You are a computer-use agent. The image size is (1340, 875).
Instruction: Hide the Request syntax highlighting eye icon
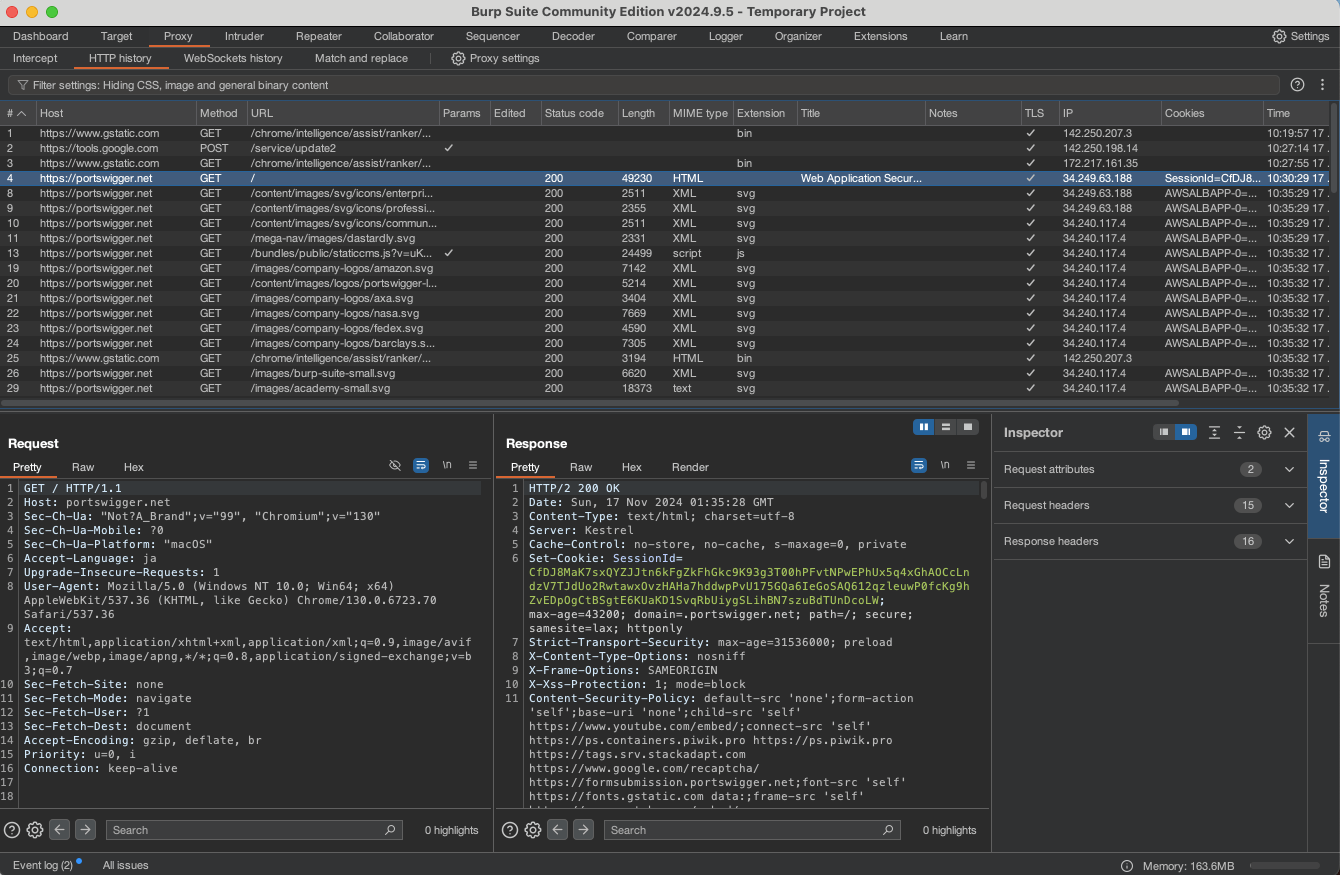point(395,465)
